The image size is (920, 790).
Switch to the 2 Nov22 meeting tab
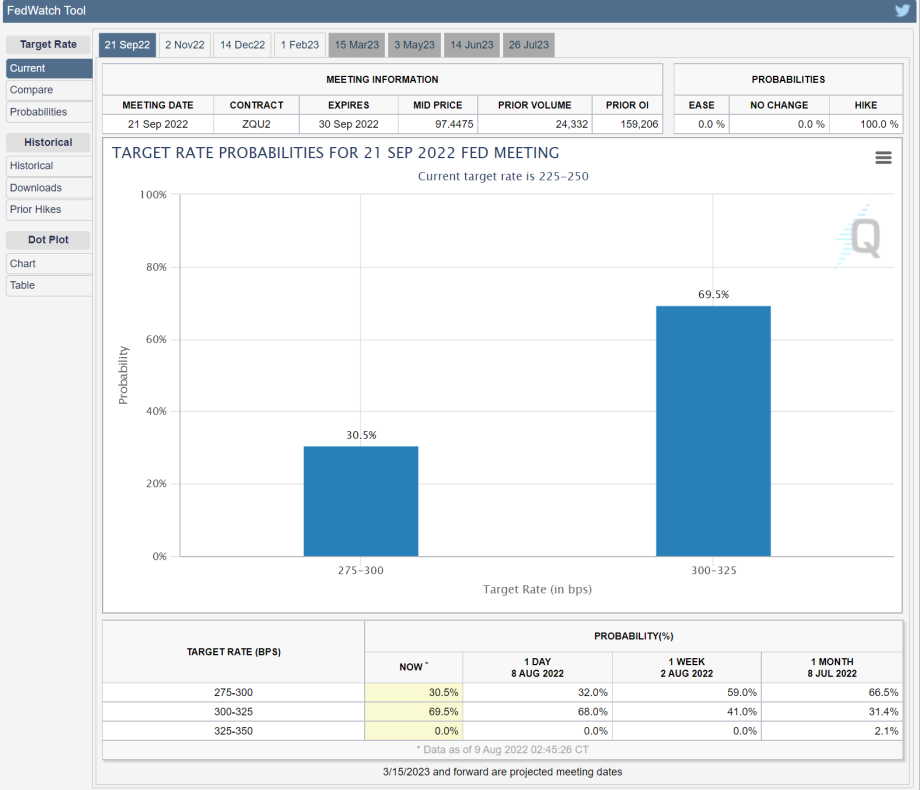pos(184,45)
